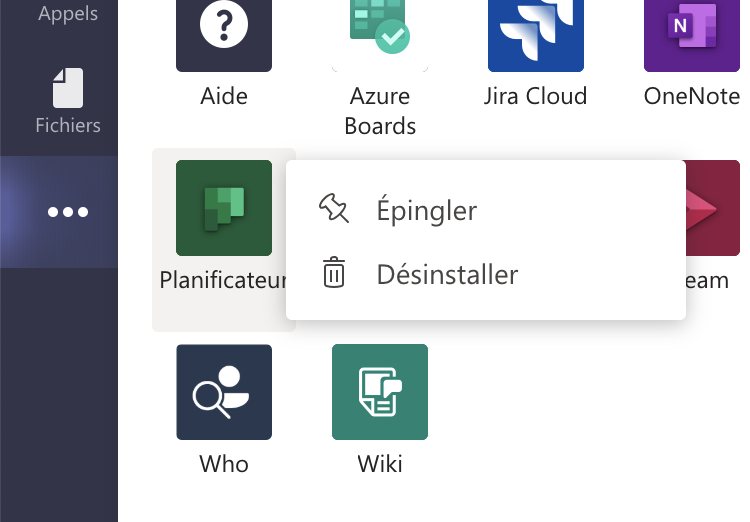Go to Appels in the sidebar
The width and height of the screenshot is (750, 522).
(68, 14)
